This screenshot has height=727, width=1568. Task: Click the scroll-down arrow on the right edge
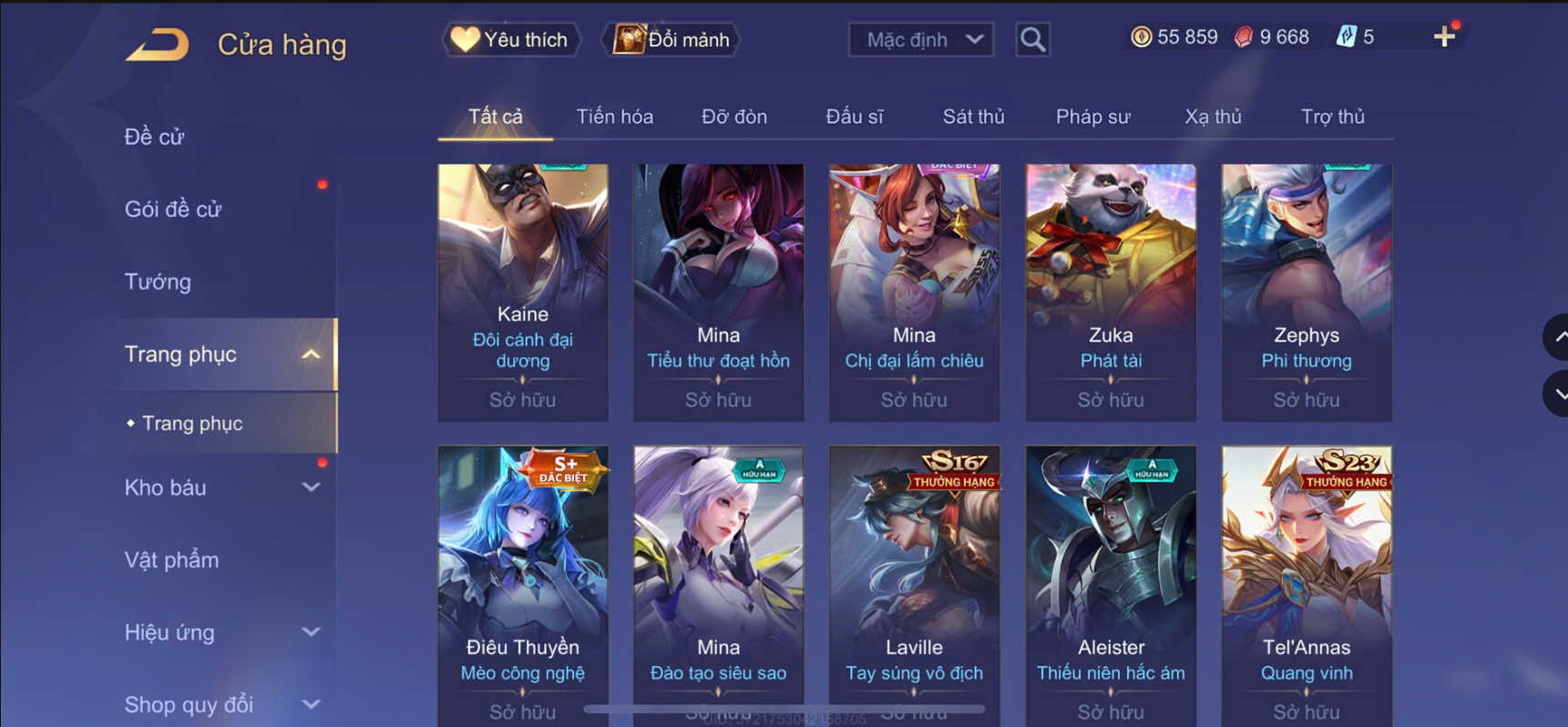click(x=1558, y=394)
